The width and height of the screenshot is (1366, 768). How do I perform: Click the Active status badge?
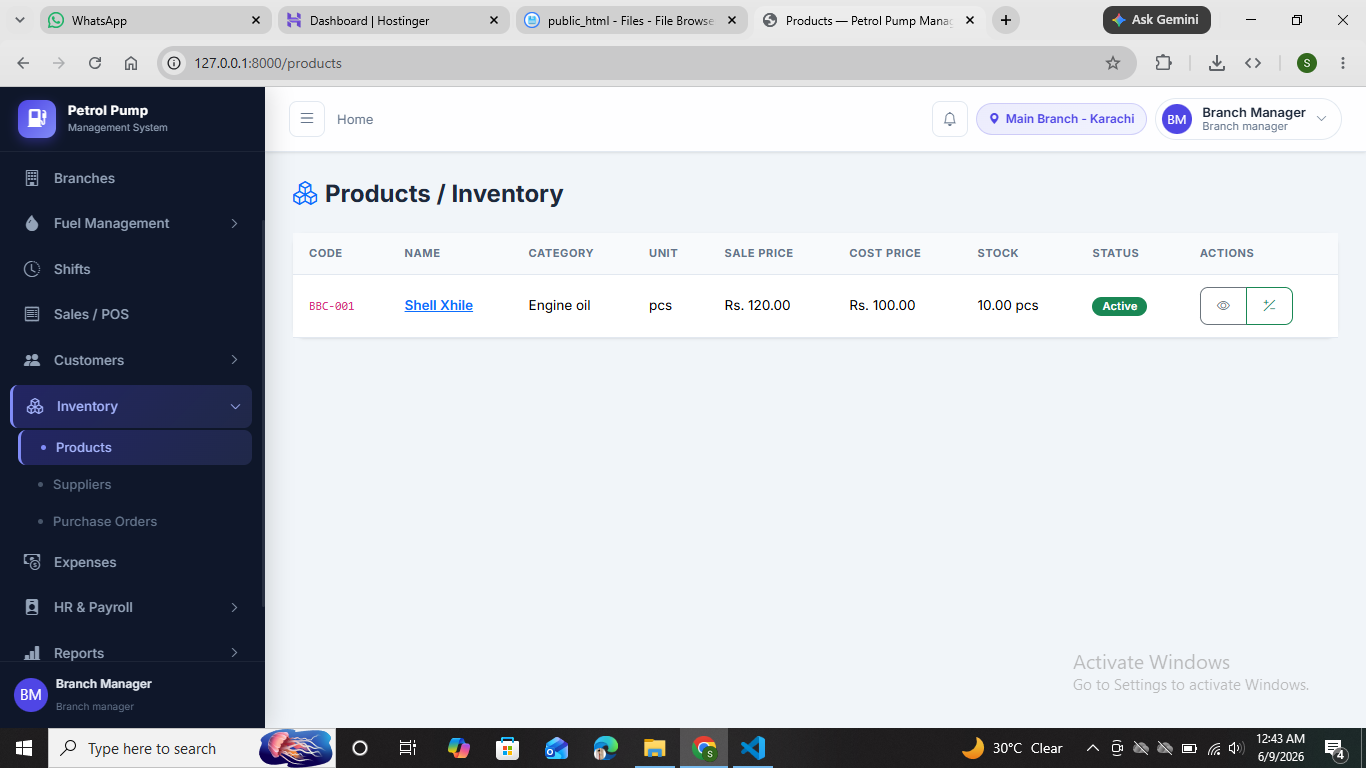(1119, 306)
